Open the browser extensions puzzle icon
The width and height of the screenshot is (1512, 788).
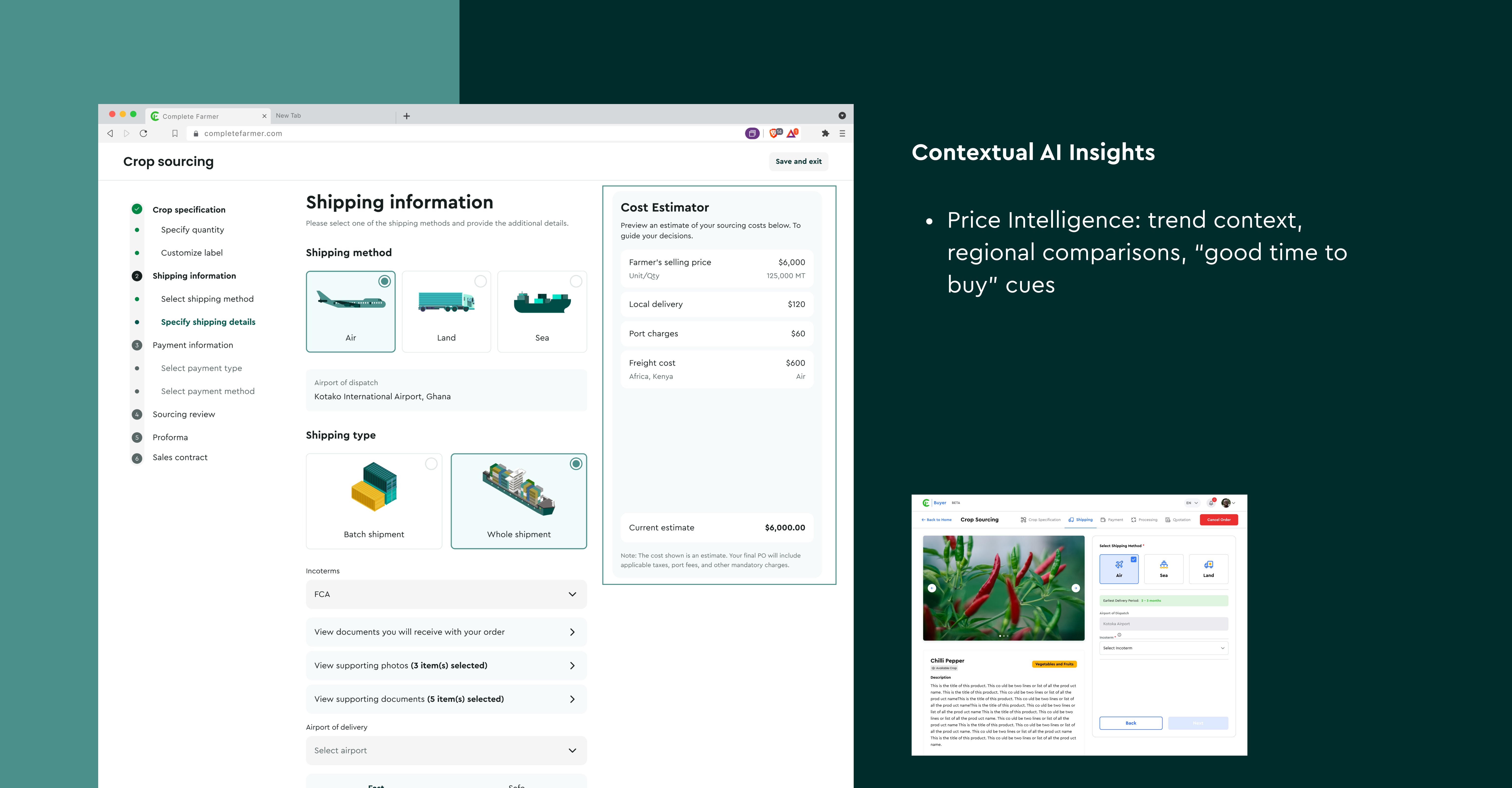[825, 133]
